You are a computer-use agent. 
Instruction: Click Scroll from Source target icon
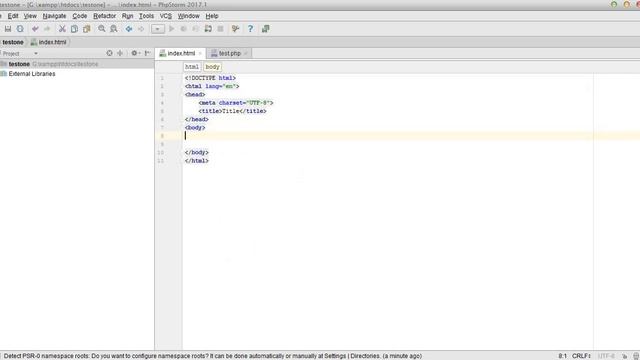tap(109, 53)
